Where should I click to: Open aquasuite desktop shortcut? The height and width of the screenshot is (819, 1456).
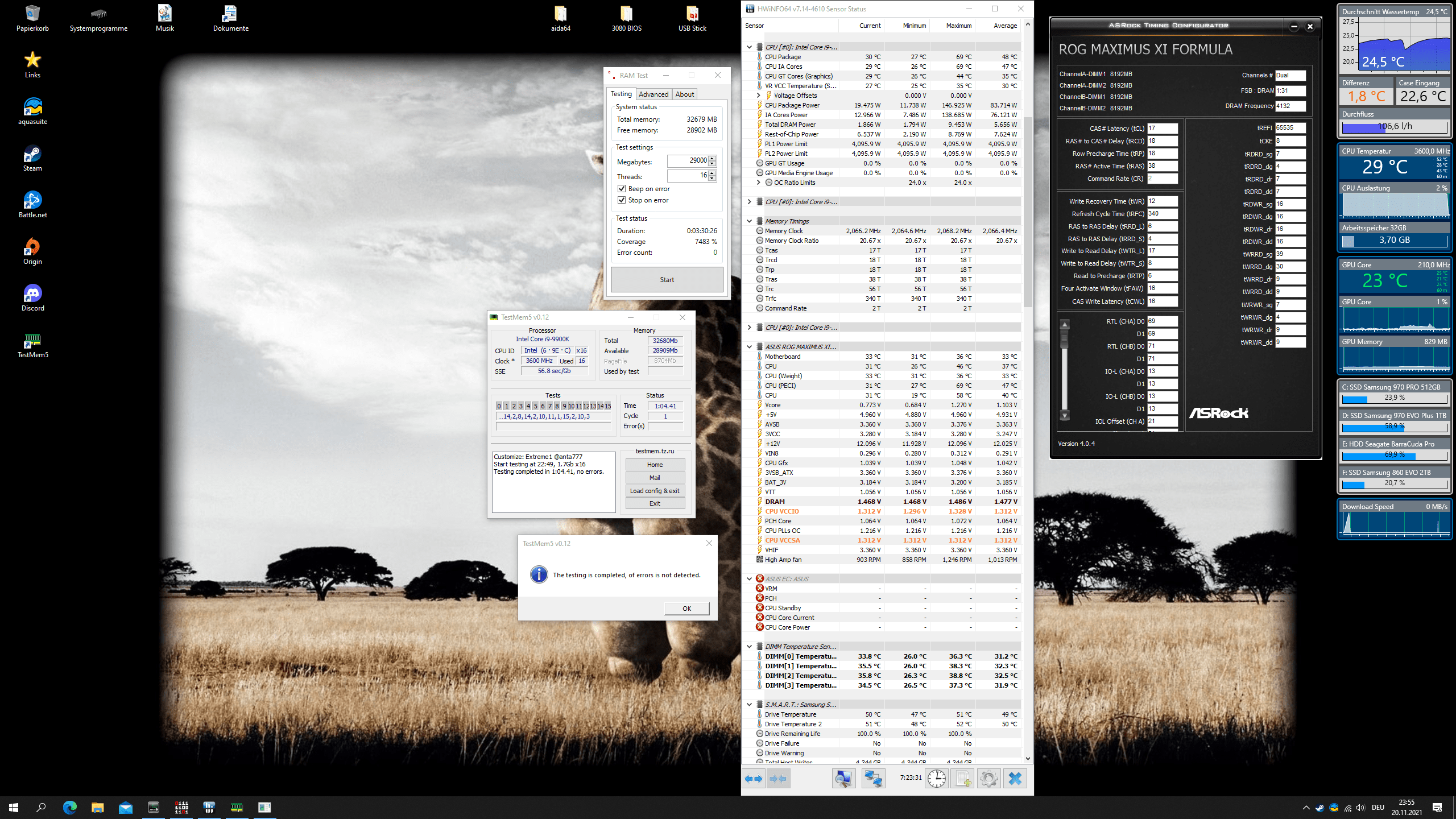coord(32,112)
